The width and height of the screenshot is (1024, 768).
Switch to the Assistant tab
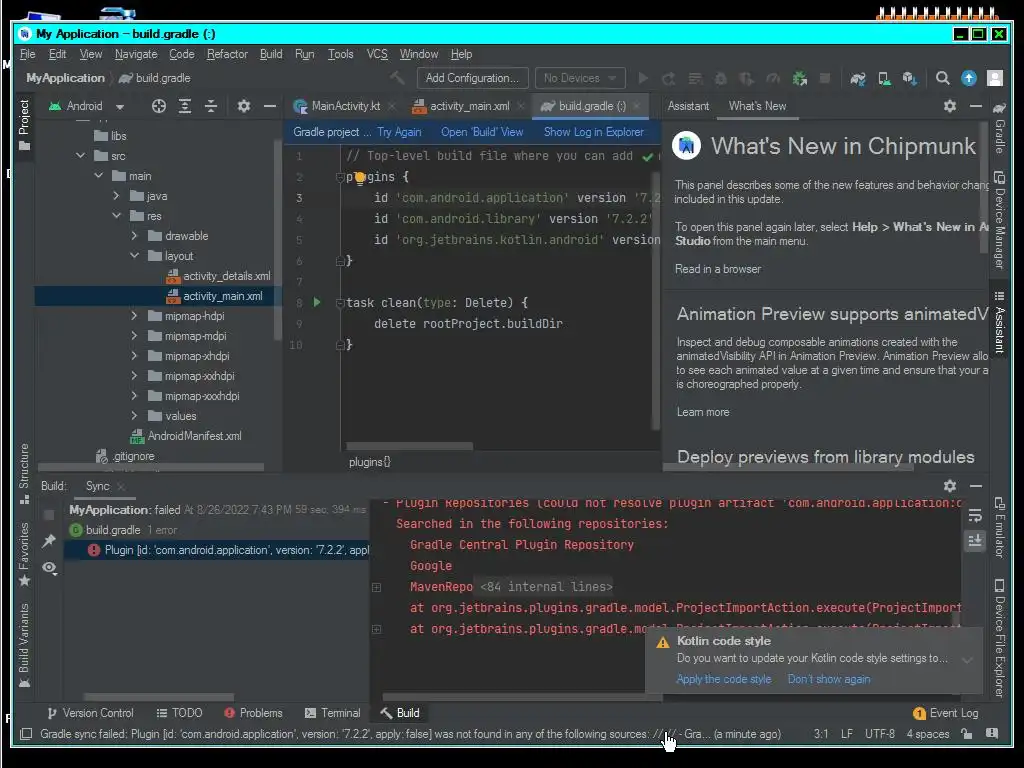point(688,106)
